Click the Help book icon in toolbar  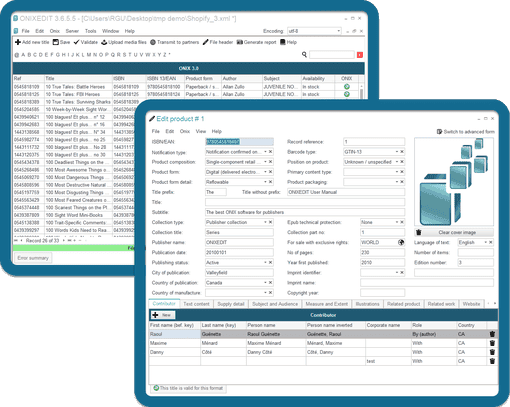coord(283,42)
